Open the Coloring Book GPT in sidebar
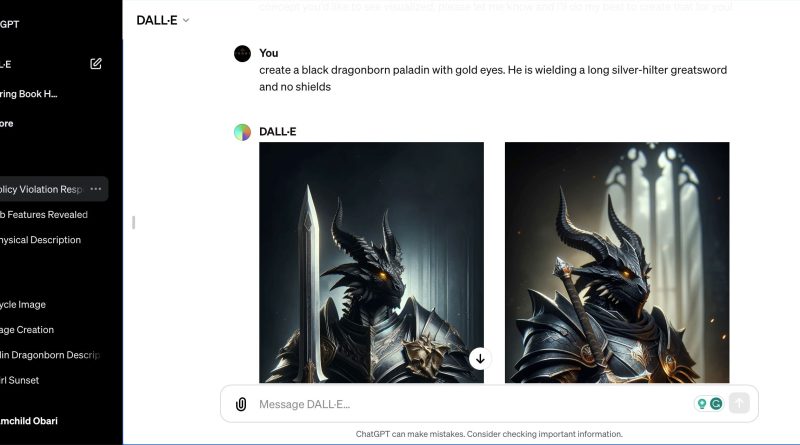This screenshot has height=445, width=800. click(x=29, y=94)
